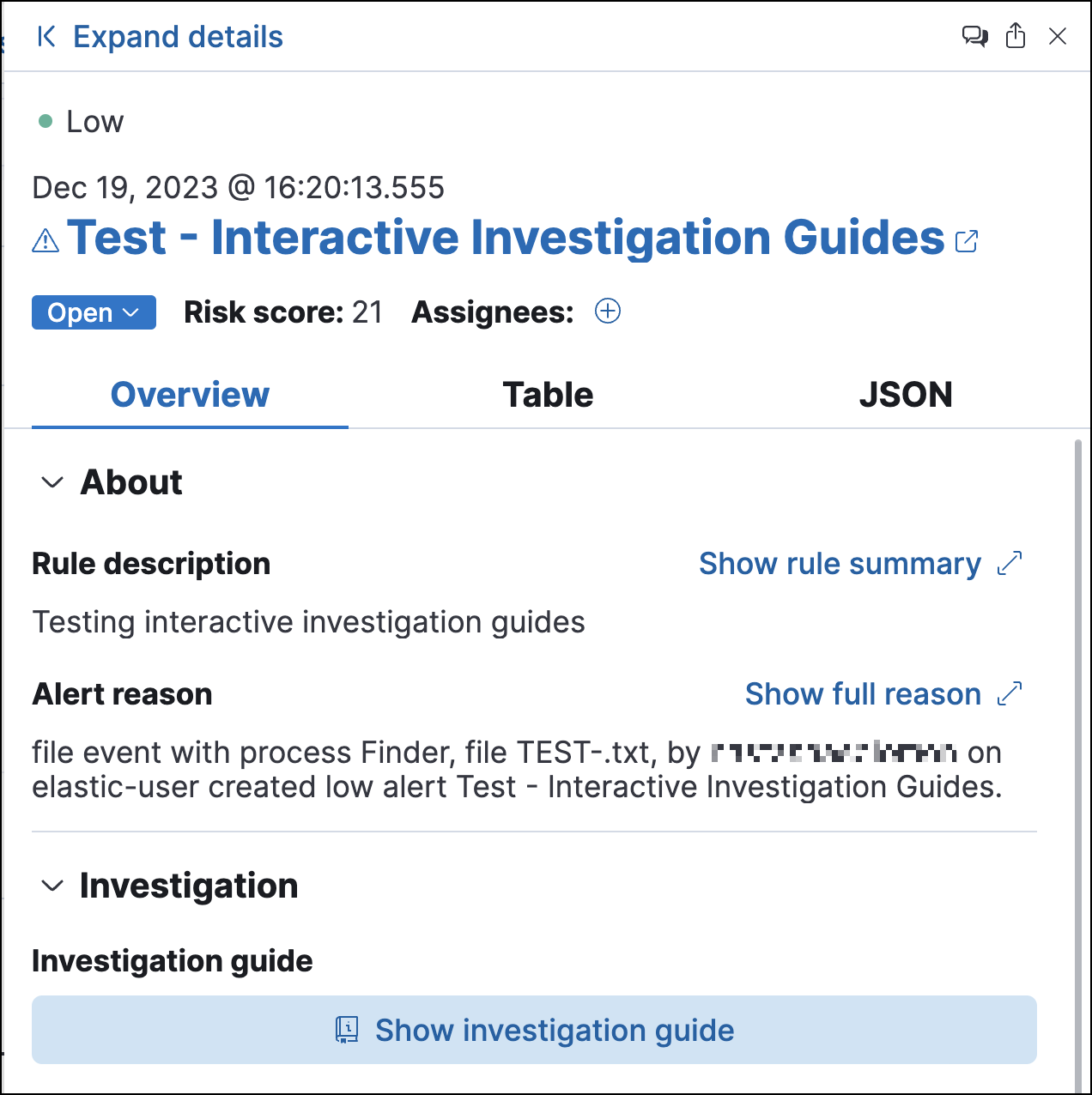Viewport: 1092px width, 1095px height.
Task: Open the add note comment icon
Action: (974, 36)
